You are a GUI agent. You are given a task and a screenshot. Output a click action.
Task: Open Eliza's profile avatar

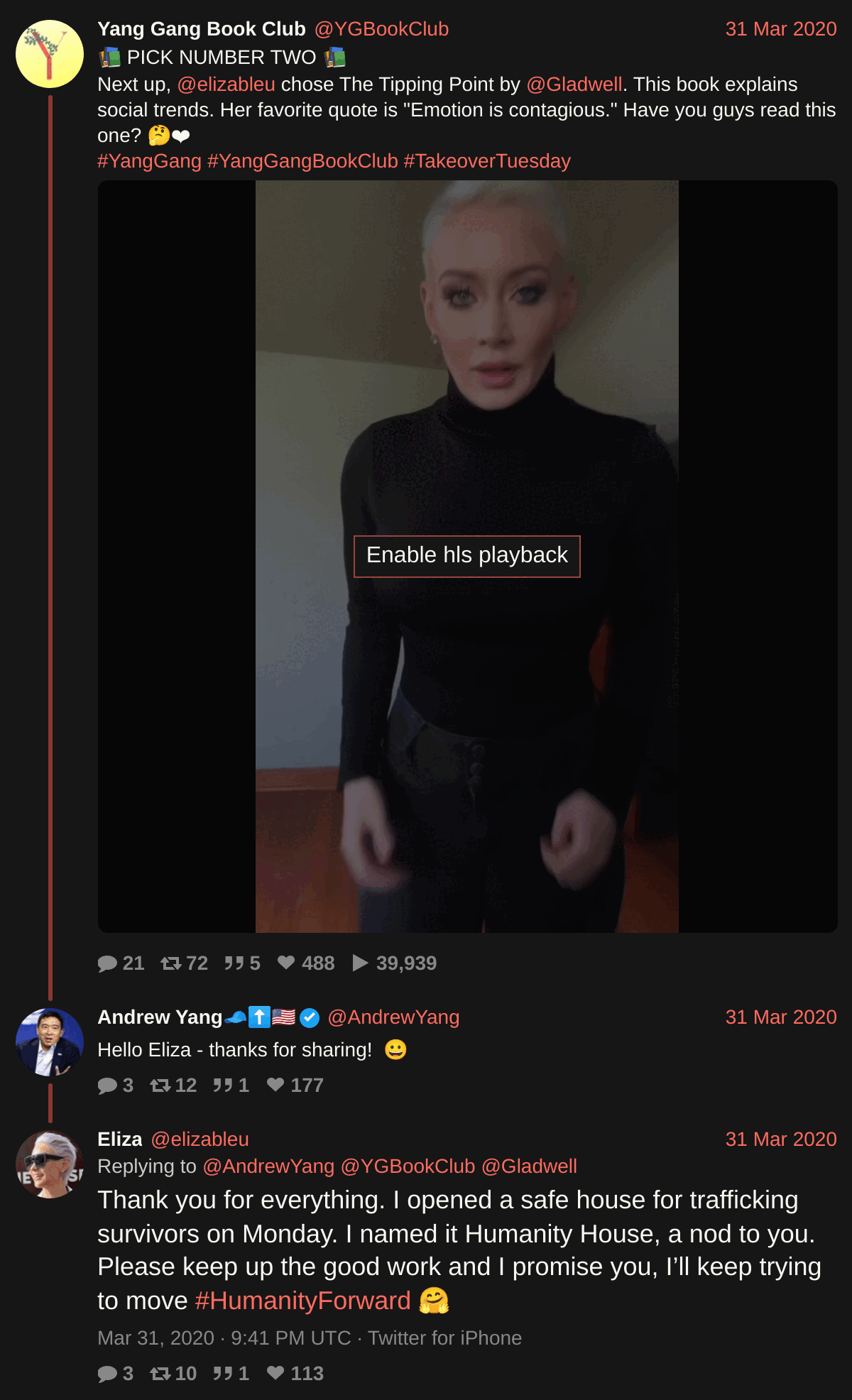(50, 1164)
